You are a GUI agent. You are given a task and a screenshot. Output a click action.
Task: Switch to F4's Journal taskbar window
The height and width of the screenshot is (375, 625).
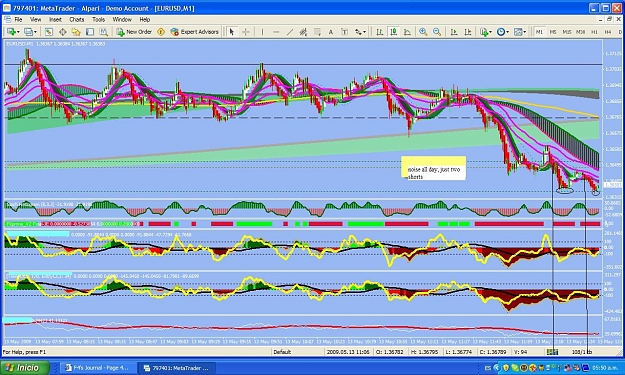click(x=97, y=368)
